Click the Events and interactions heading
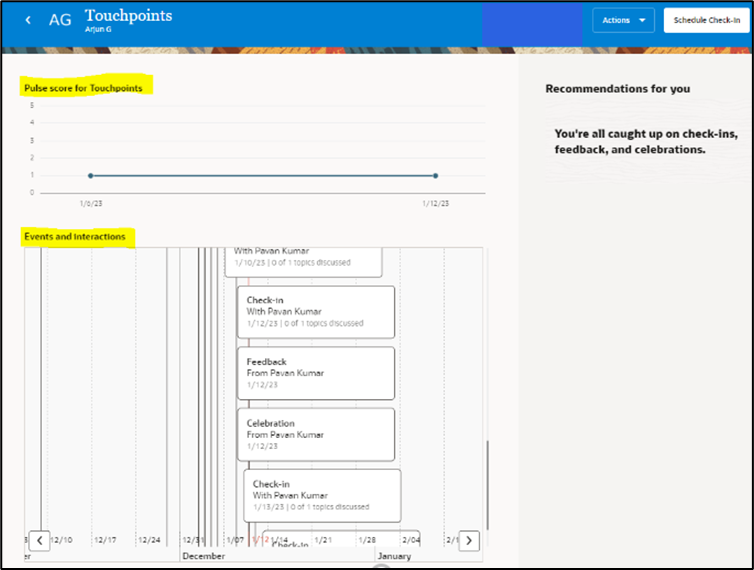This screenshot has height=570, width=754. coord(75,237)
